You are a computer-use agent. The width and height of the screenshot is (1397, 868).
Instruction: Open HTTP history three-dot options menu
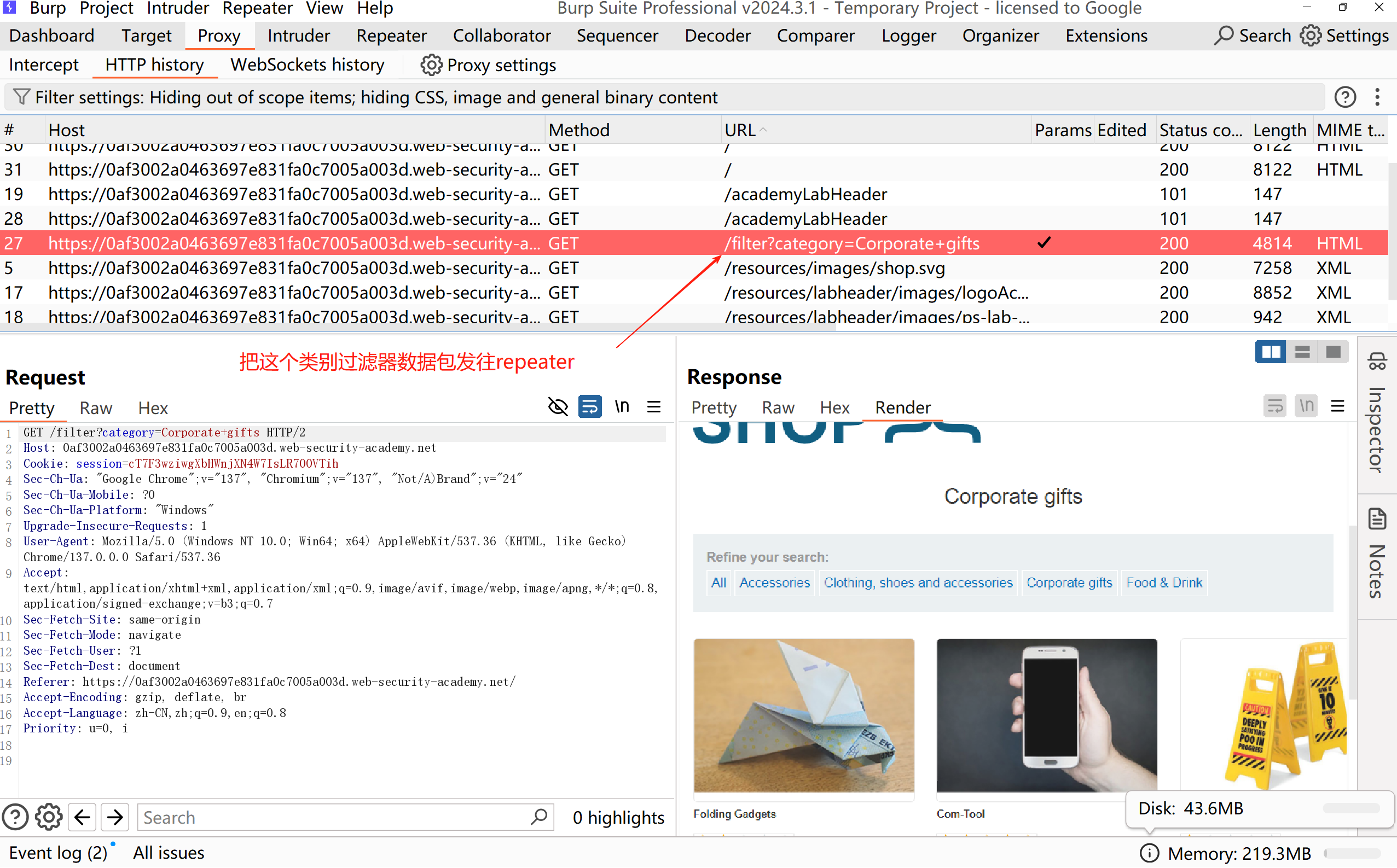tap(1377, 97)
